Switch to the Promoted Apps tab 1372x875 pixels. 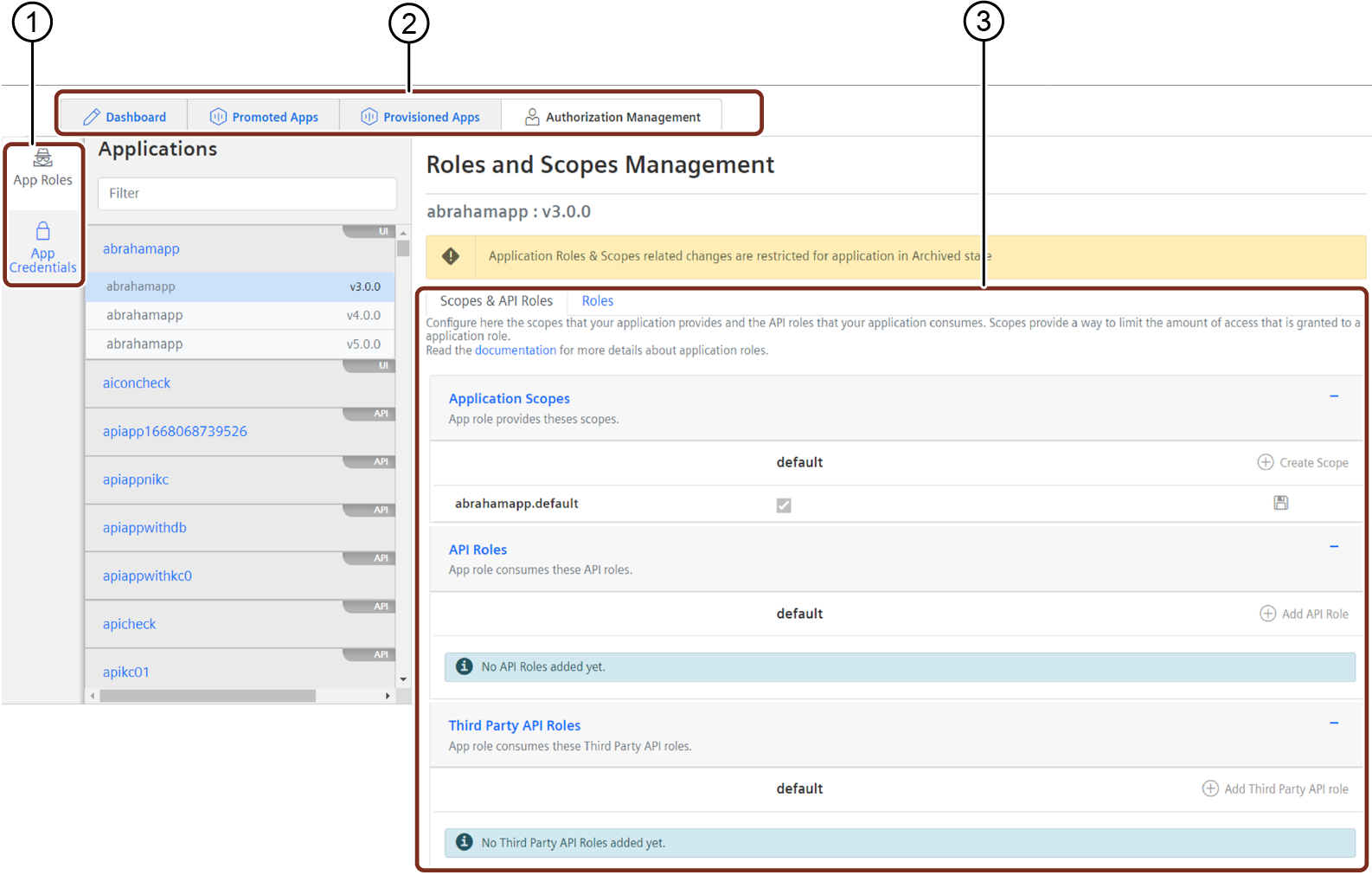263,117
